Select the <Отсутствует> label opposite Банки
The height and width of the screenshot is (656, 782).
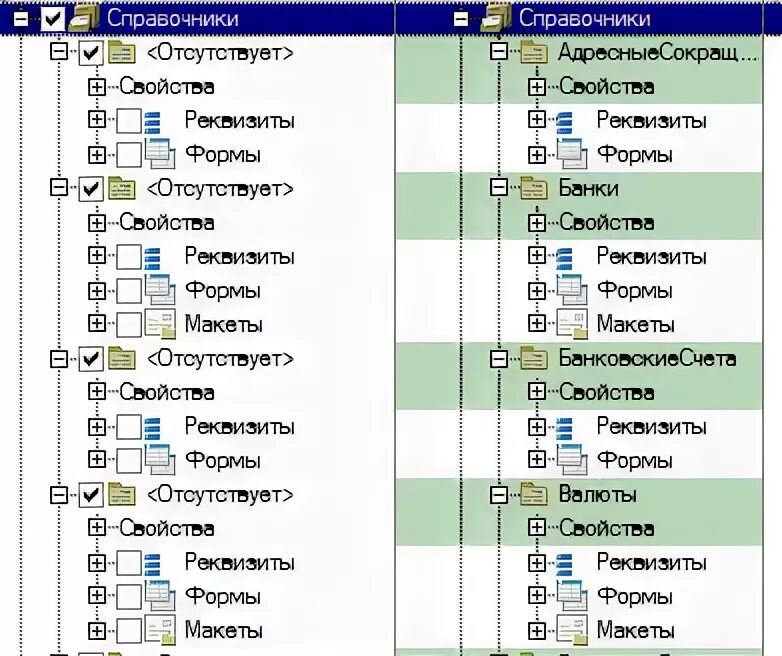coord(220,189)
